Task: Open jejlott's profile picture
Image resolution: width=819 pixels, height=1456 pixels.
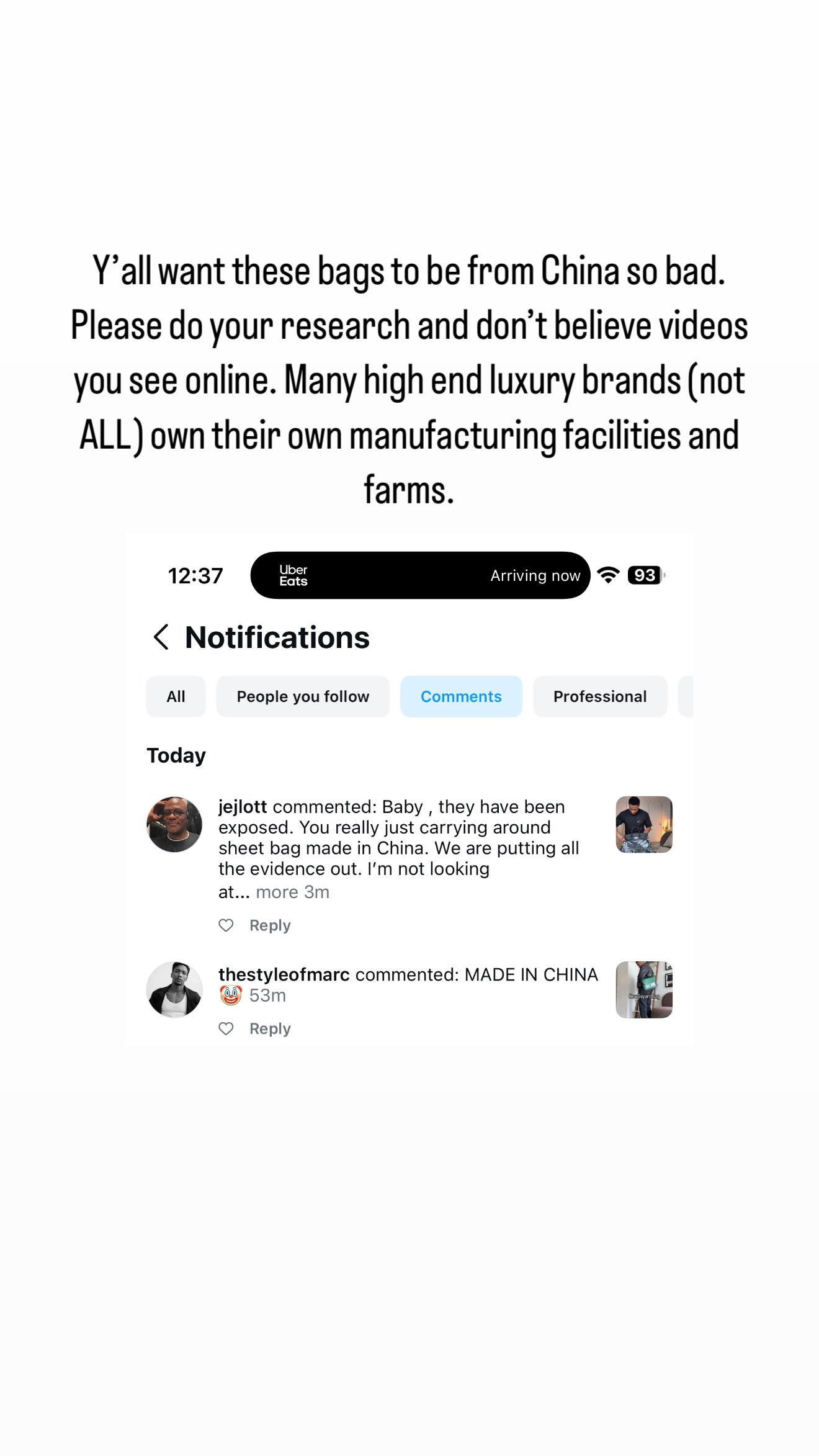Action: (x=174, y=824)
